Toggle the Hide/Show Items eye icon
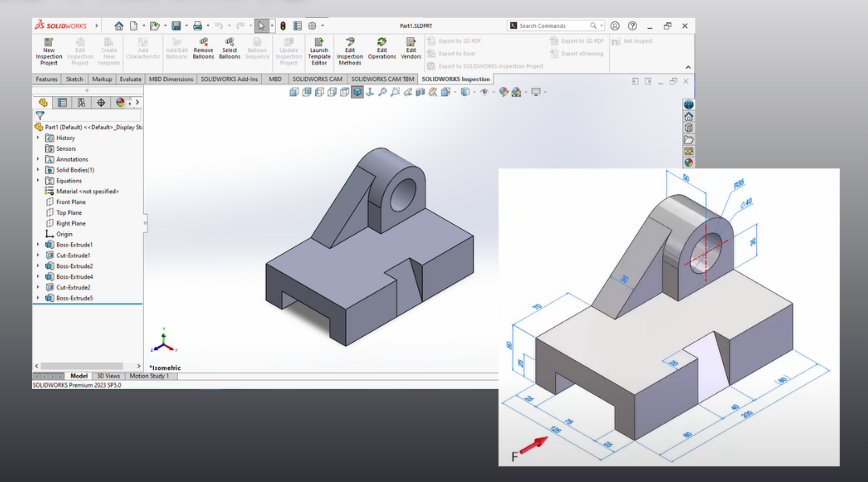Image resolution: width=868 pixels, height=482 pixels. (484, 92)
